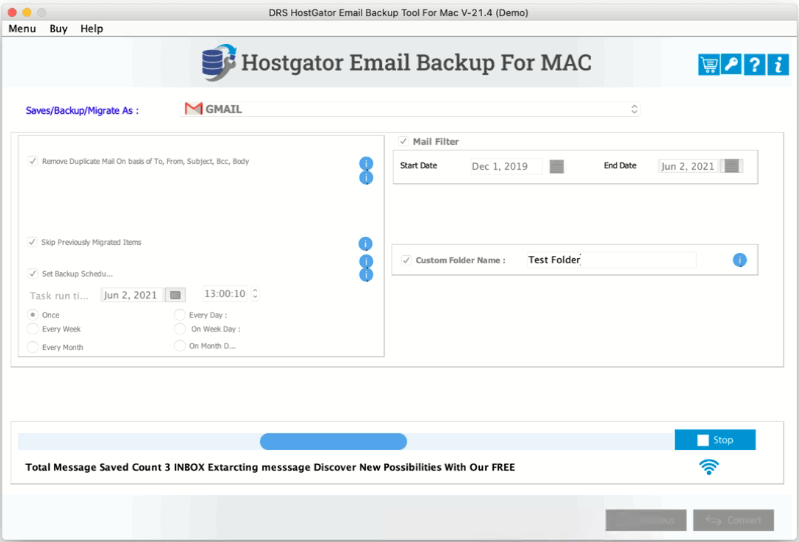The height and width of the screenshot is (542, 799).
Task: Toggle Set Backup Schedule checkbox
Action: pyautogui.click(x=33, y=274)
